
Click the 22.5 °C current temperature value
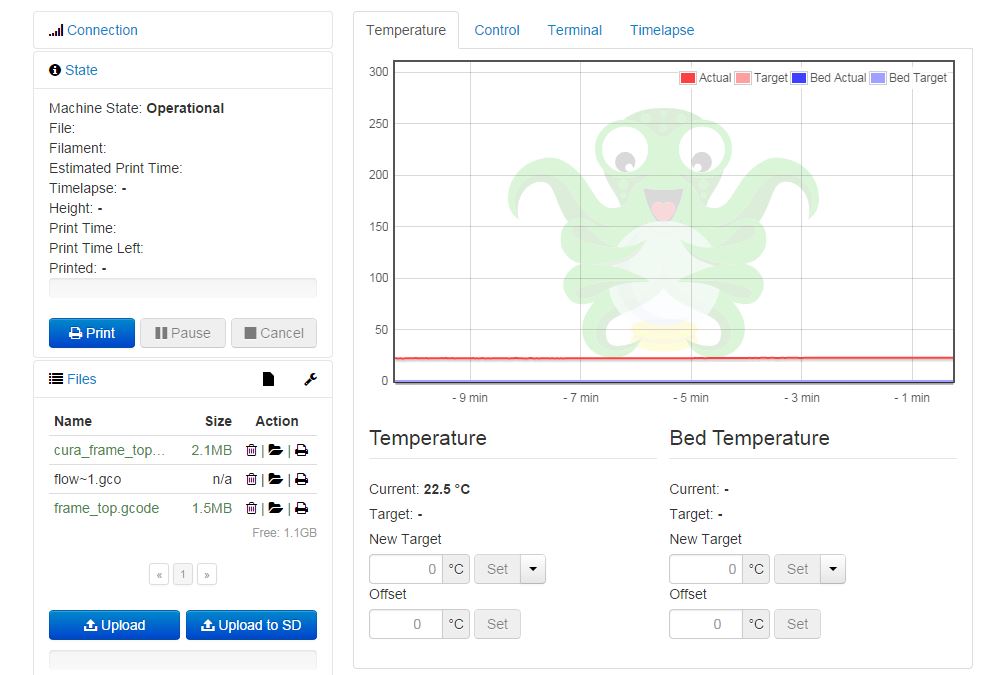(447, 489)
